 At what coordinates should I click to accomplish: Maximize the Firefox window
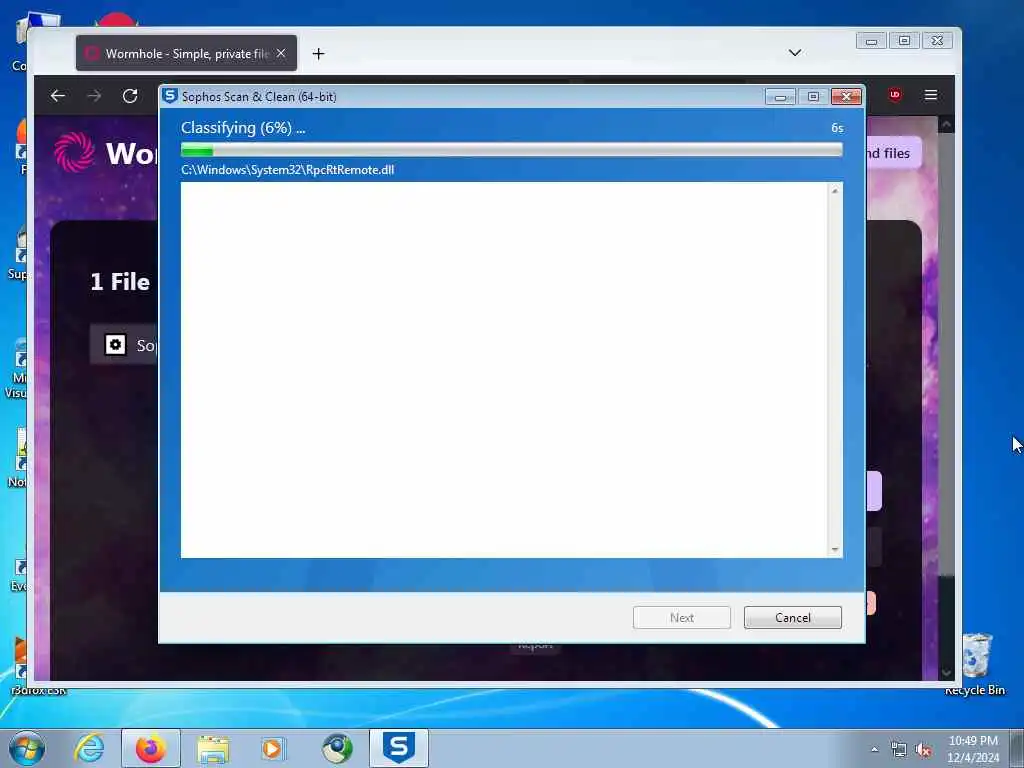pos(904,41)
